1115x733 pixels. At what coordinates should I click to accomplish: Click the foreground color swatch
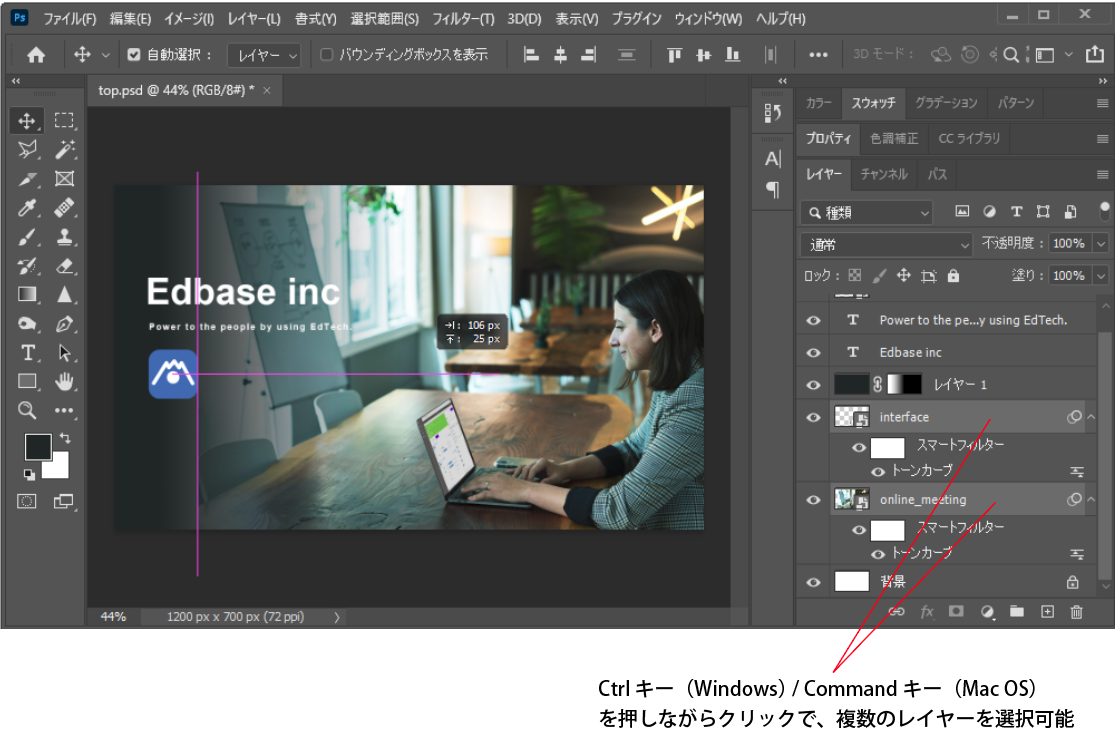pos(38,447)
